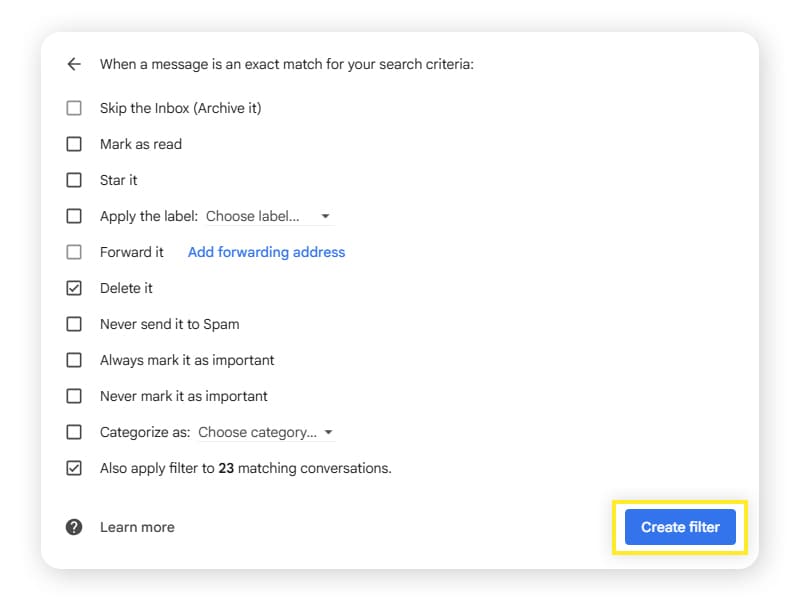This screenshot has width=800, height=600.
Task: Click the Always mark it as important text
Action: click(187, 360)
